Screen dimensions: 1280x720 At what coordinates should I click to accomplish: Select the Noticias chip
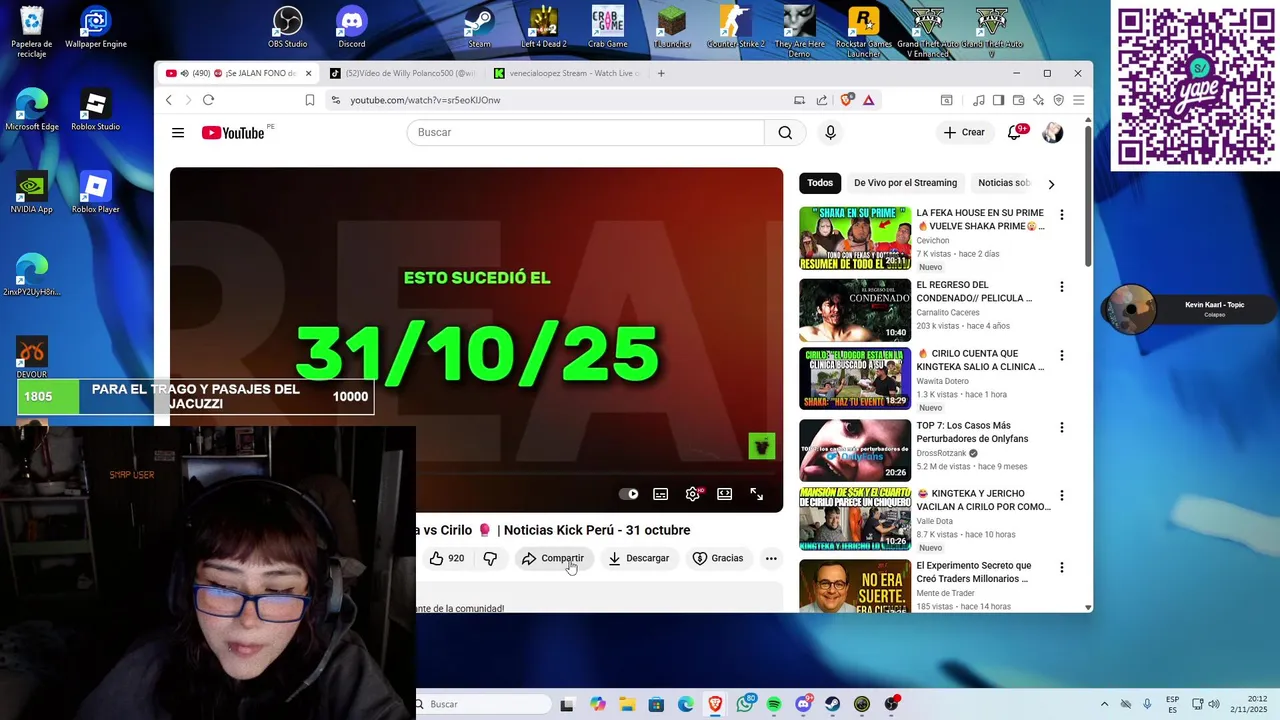pyautogui.click(x=1003, y=183)
